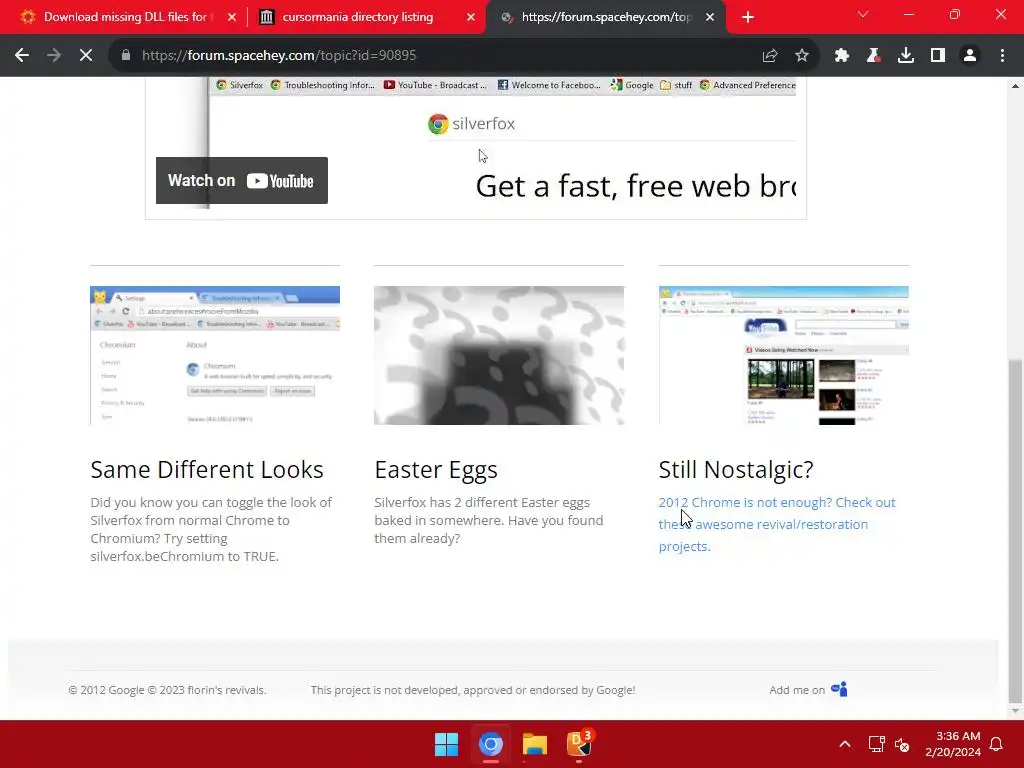Open the Extensions puzzle icon

[x=842, y=56]
